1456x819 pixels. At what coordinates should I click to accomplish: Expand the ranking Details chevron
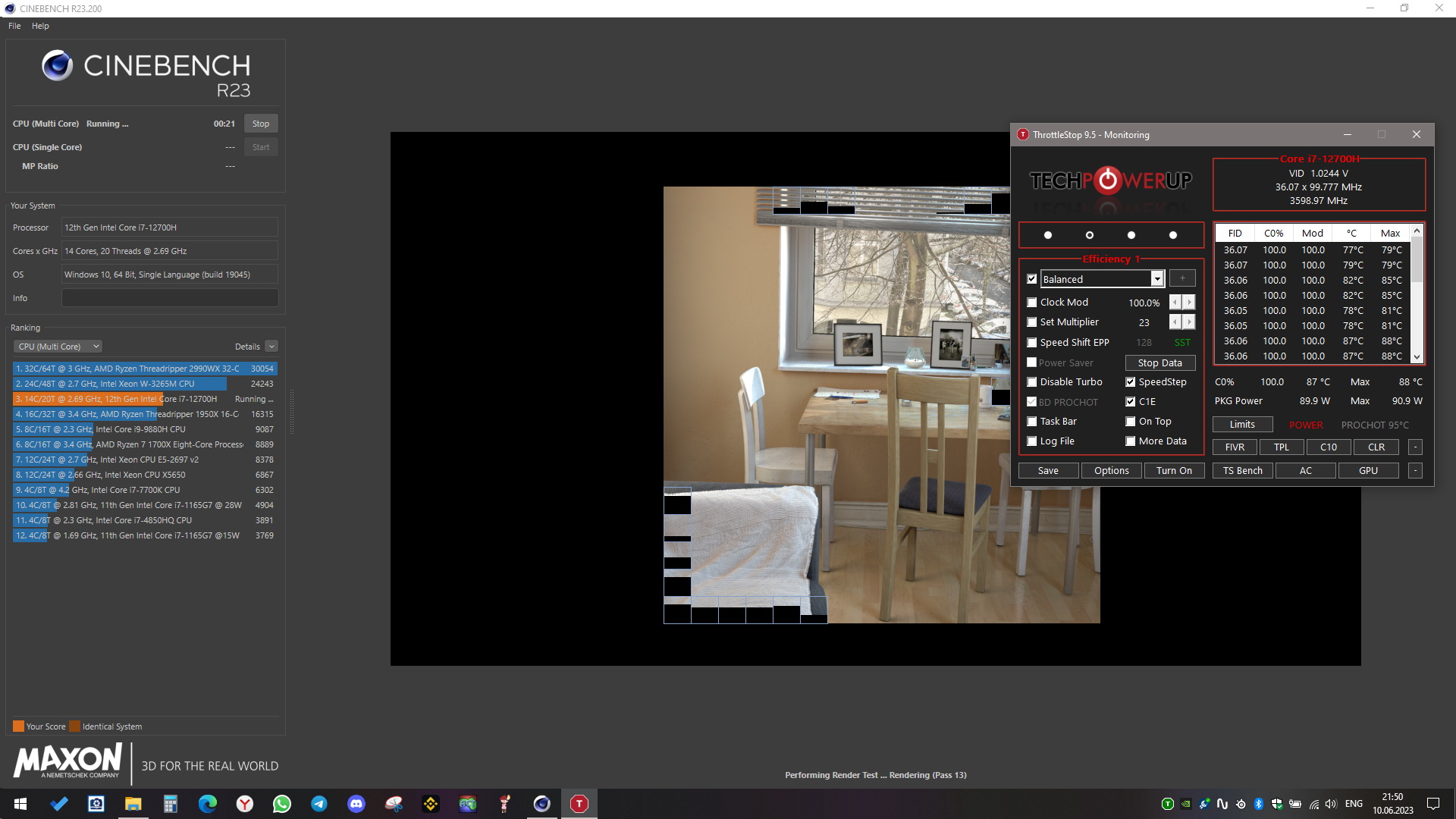(x=271, y=347)
